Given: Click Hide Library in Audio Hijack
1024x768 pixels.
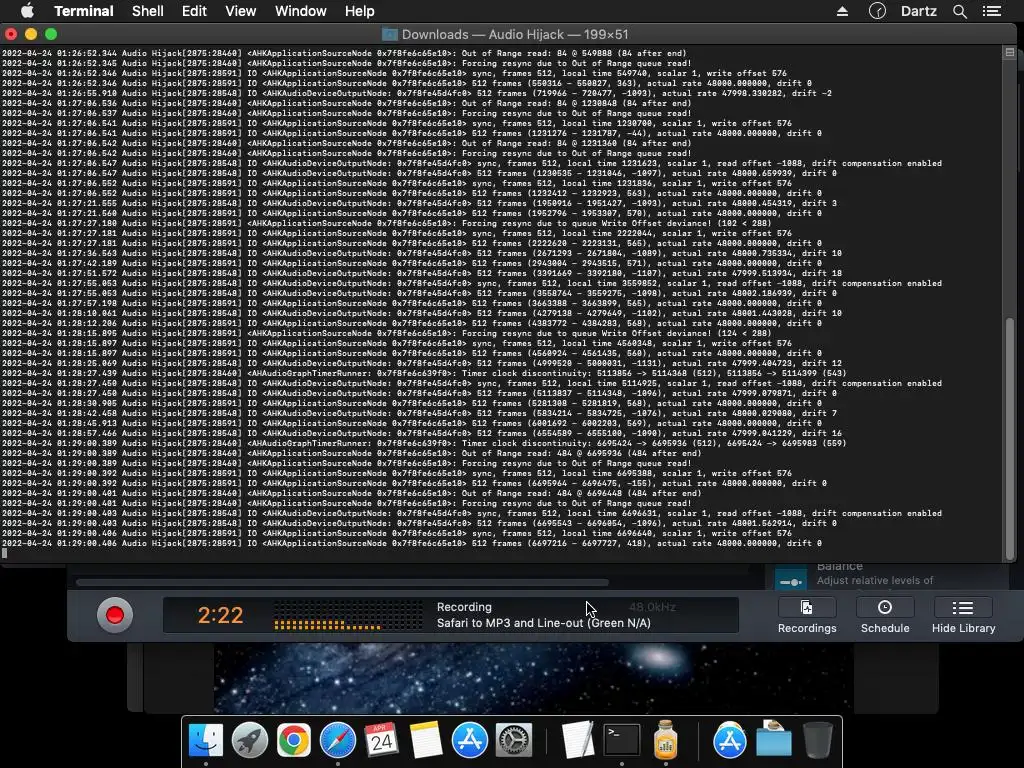Looking at the screenshot, I should pyautogui.click(x=963, y=616).
